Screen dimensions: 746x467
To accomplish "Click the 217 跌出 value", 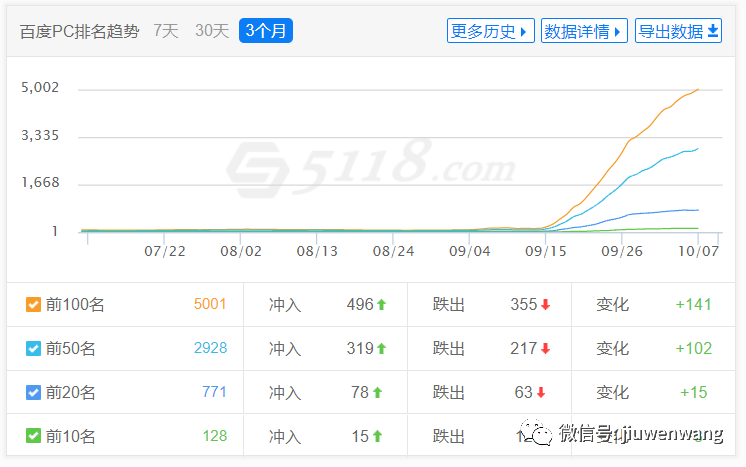I will pos(523,349).
